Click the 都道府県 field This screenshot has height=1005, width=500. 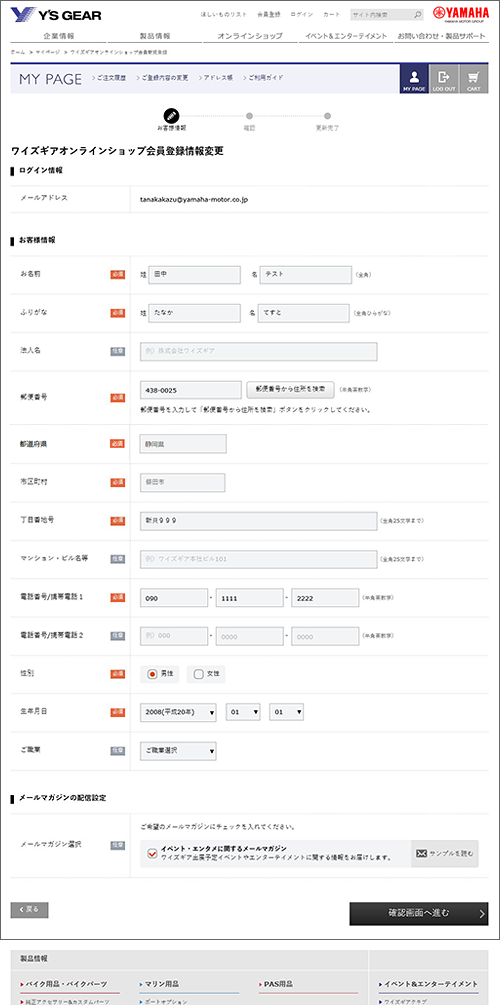click(x=183, y=444)
